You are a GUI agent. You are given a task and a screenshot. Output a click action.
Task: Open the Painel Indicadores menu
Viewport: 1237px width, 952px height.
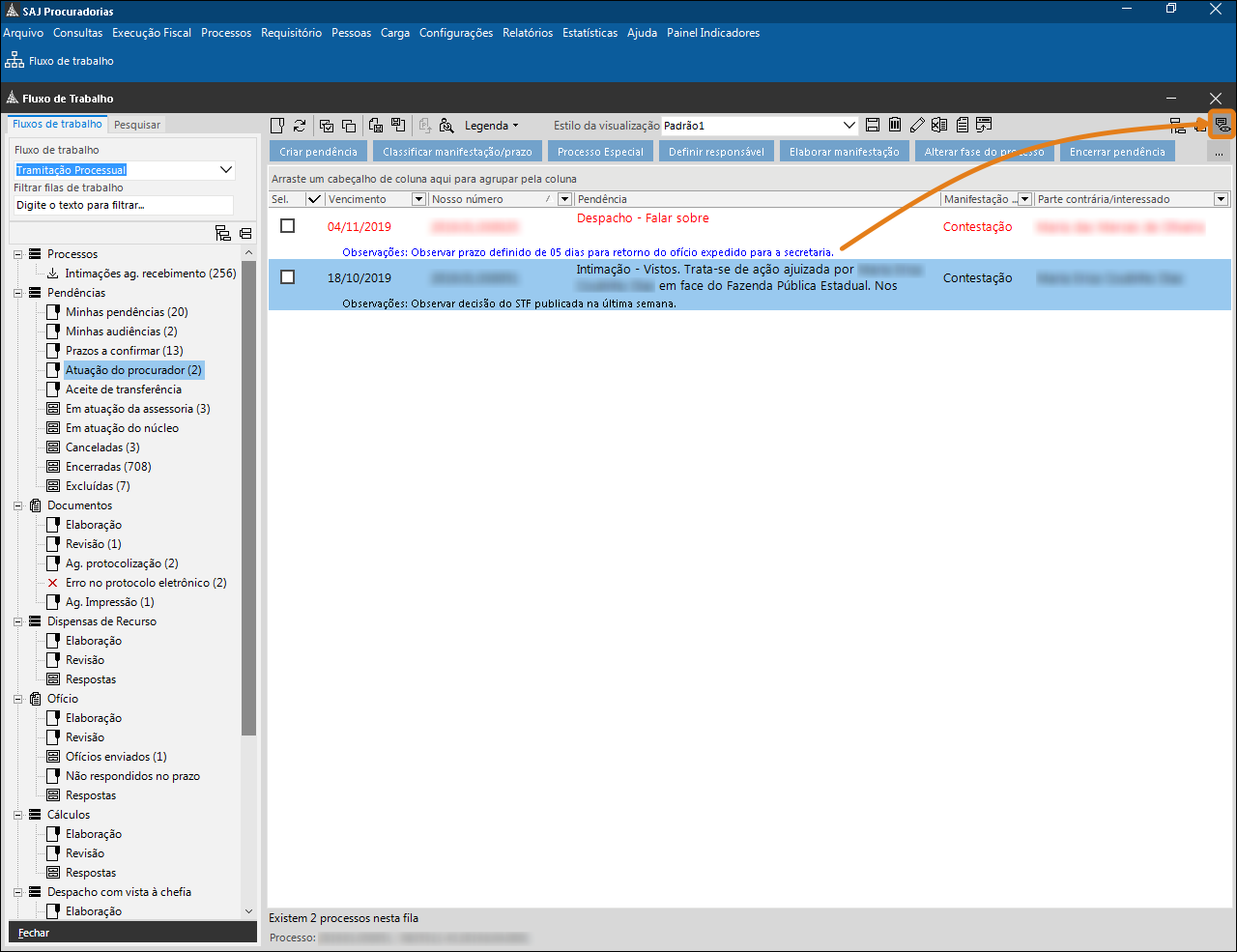tap(713, 33)
